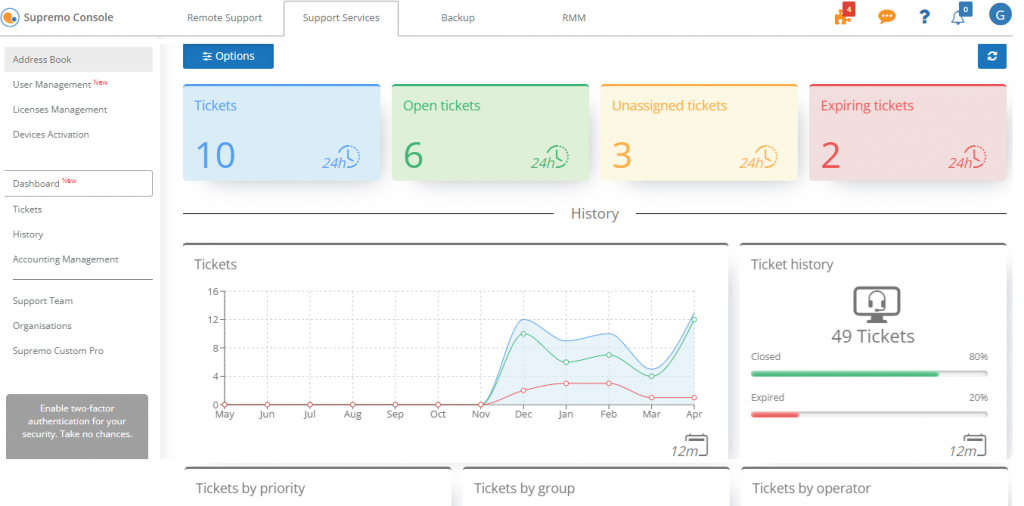Open User Management in the sidebar

click(x=52, y=85)
